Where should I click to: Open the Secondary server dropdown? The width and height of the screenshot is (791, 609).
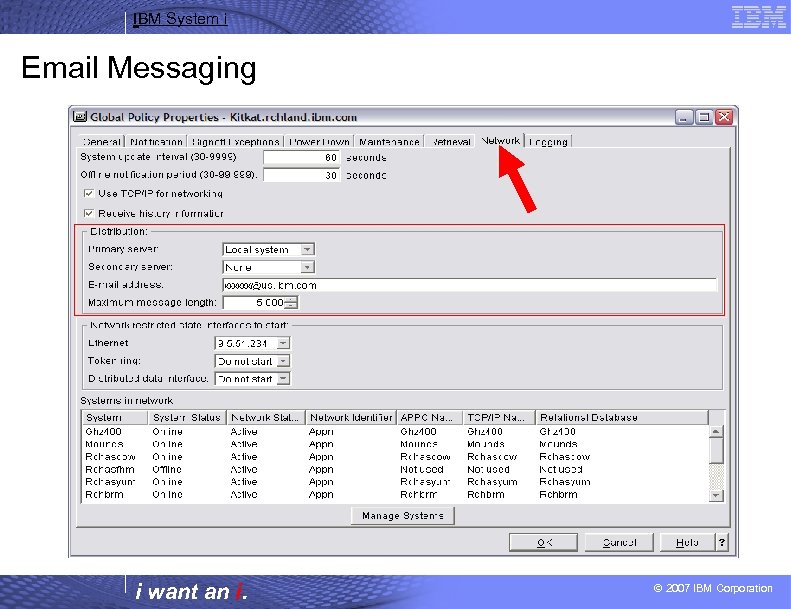point(307,267)
